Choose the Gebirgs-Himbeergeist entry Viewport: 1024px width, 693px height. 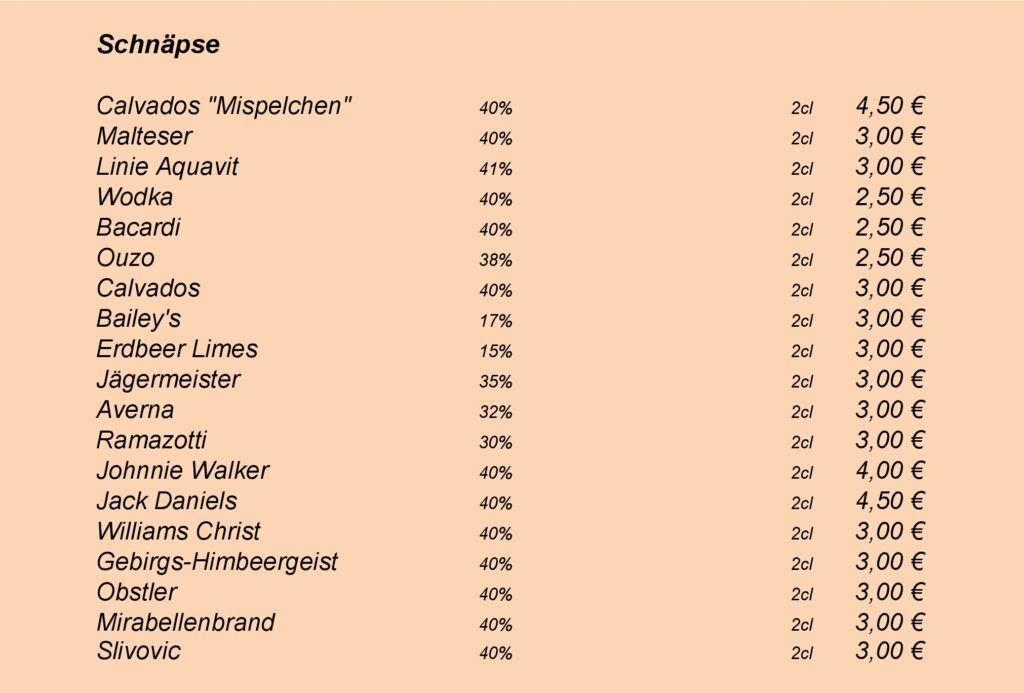tap(217, 562)
